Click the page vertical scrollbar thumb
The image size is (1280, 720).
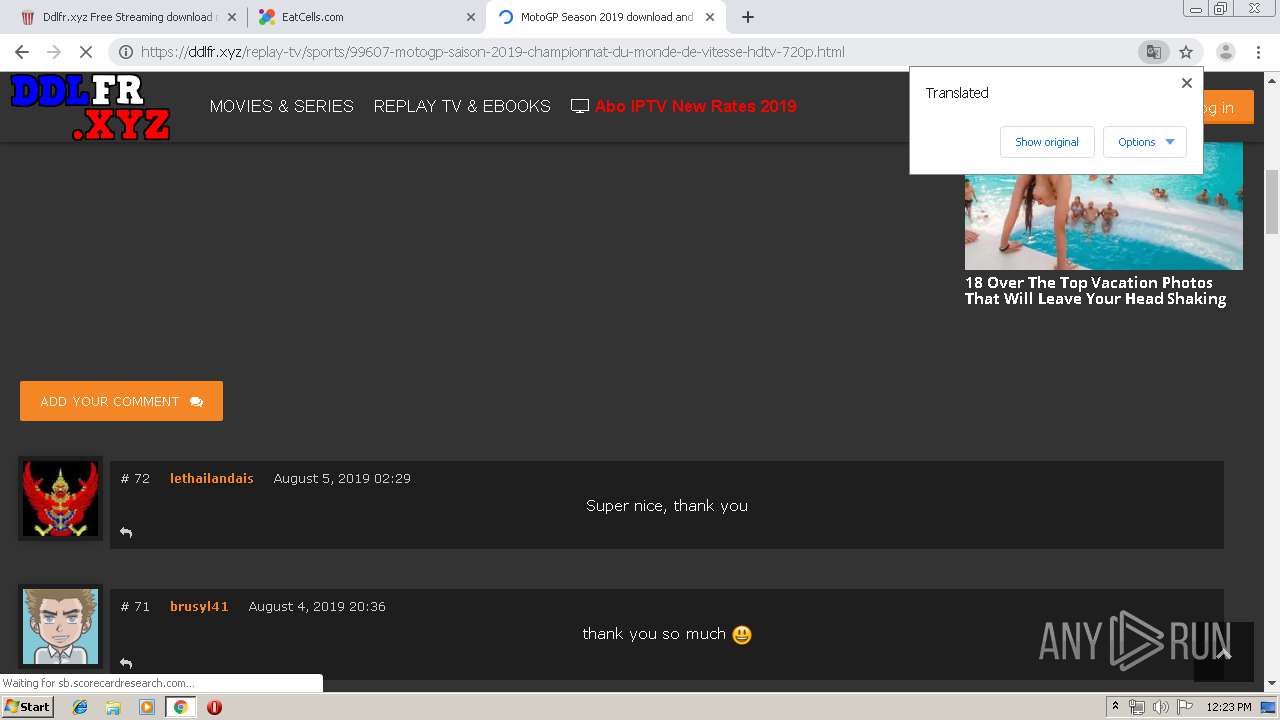(1271, 202)
